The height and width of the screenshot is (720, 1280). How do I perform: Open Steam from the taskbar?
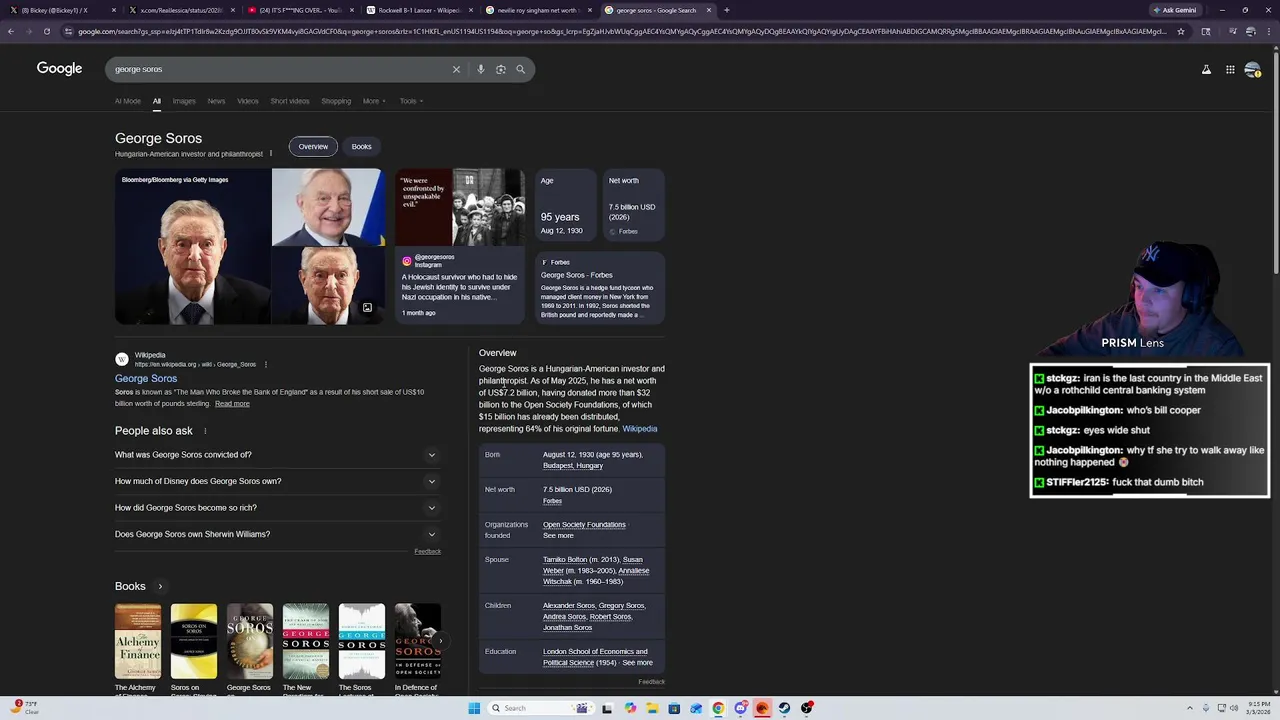784,708
